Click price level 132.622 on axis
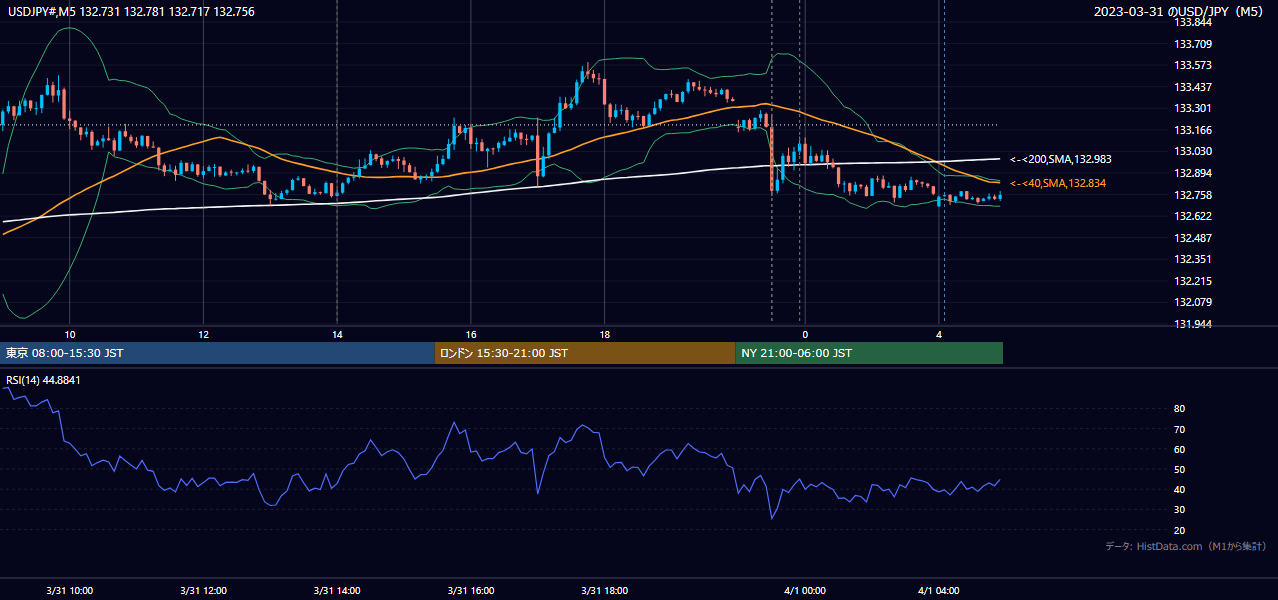 pyautogui.click(x=1192, y=216)
